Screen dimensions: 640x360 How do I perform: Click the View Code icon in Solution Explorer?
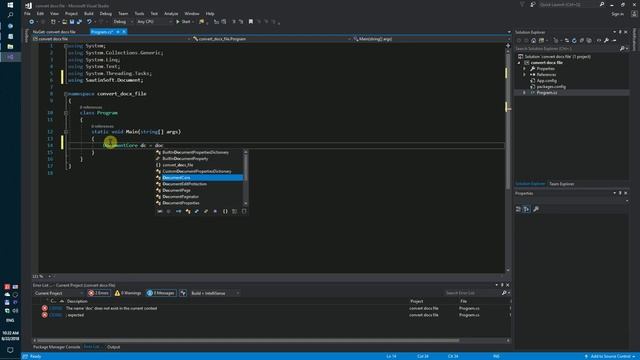pyautogui.click(x=599, y=40)
